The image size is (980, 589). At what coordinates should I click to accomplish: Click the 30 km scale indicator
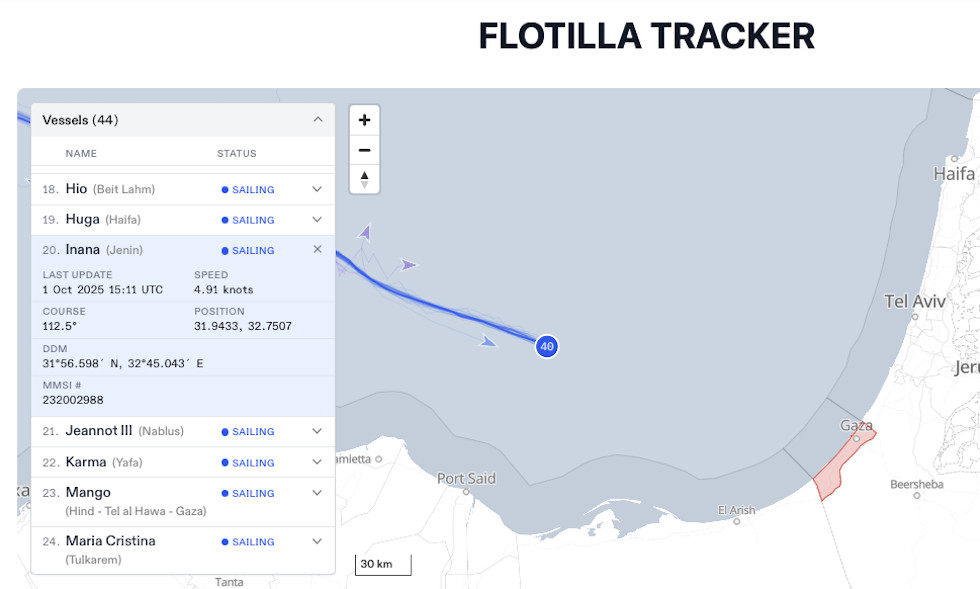tap(381, 564)
